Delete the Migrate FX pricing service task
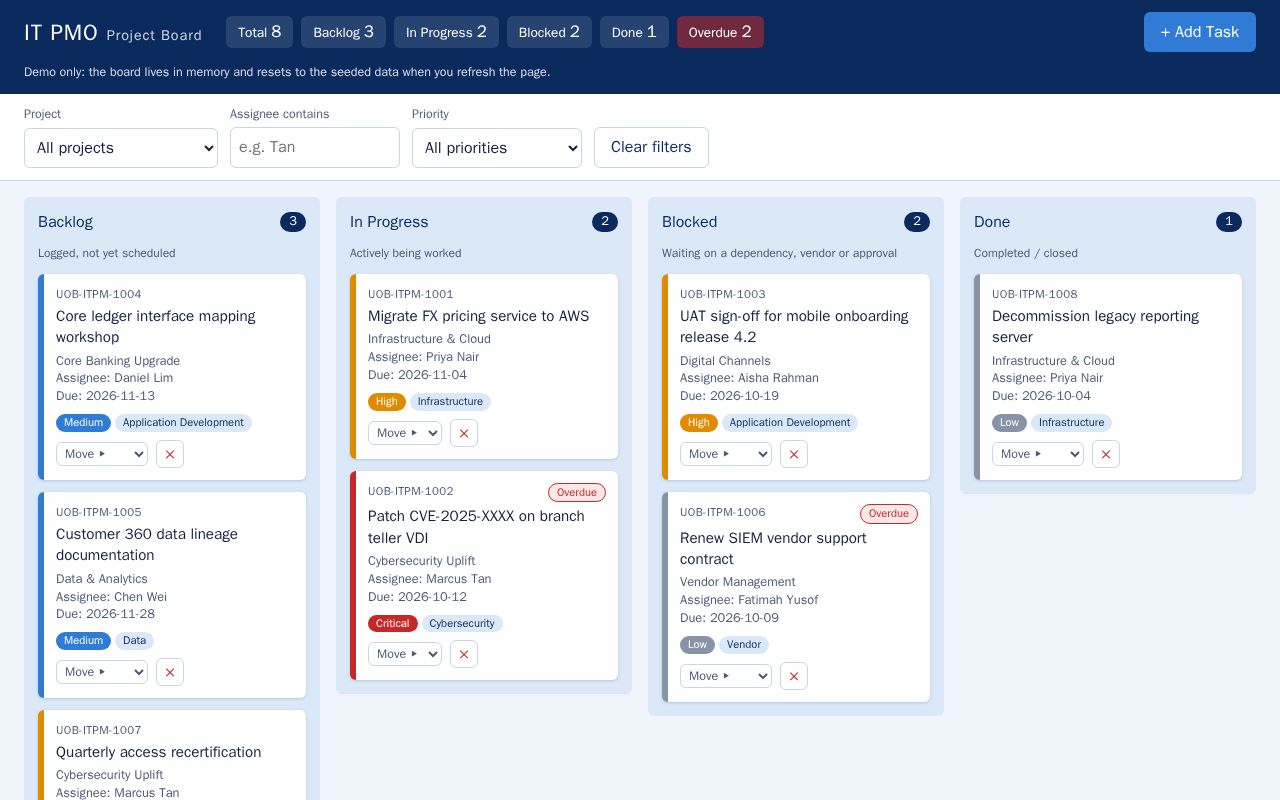The height and width of the screenshot is (800, 1280). 464,433
